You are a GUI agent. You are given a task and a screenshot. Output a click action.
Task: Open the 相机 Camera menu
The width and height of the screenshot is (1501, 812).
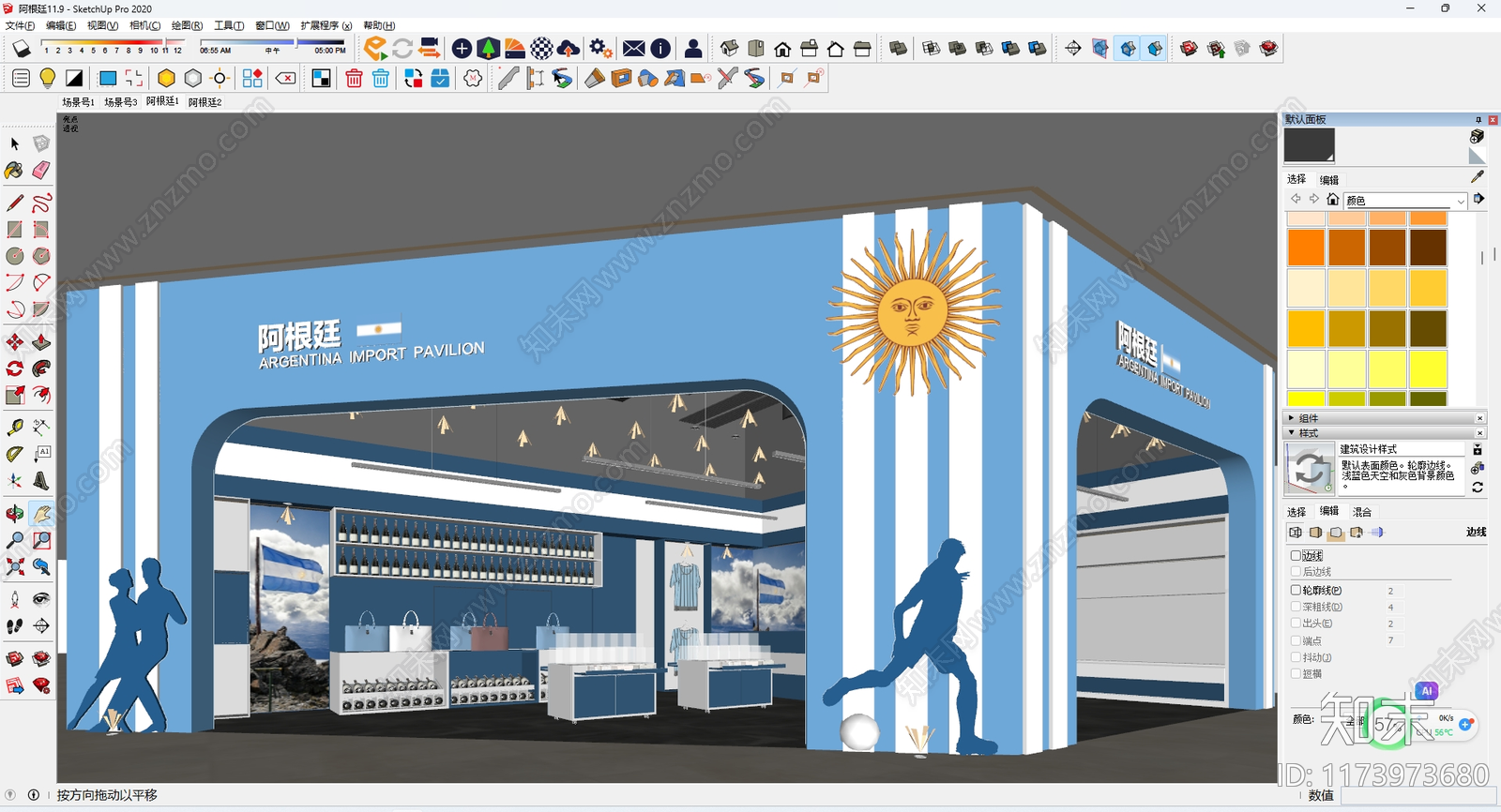(x=144, y=25)
